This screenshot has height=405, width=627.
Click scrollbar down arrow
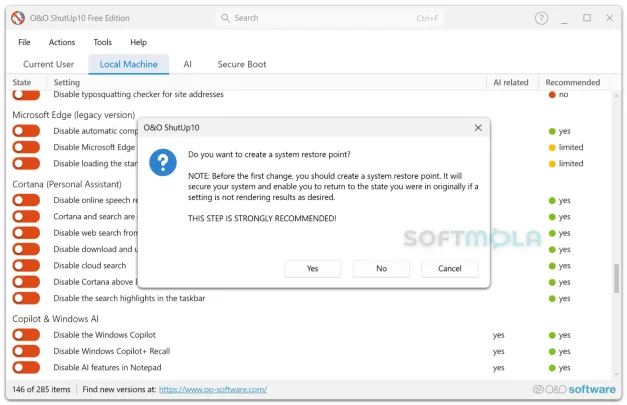click(x=616, y=375)
